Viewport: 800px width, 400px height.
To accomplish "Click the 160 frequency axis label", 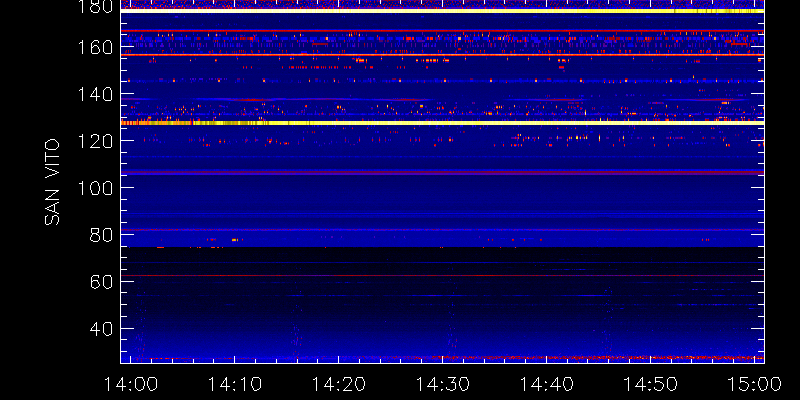I will pyautogui.click(x=95, y=47).
